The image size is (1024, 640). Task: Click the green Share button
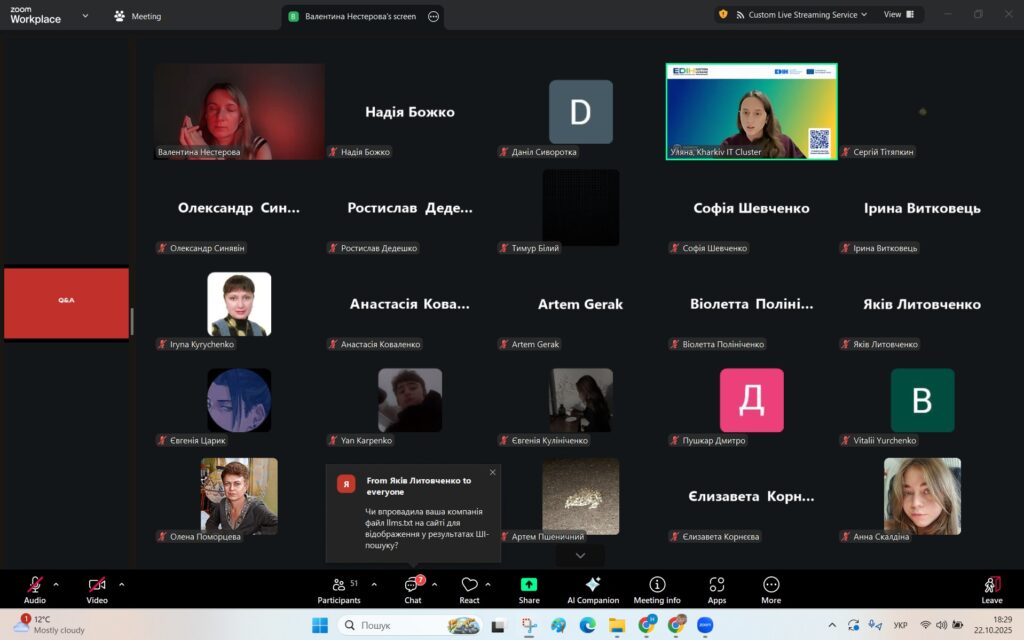[x=529, y=588]
